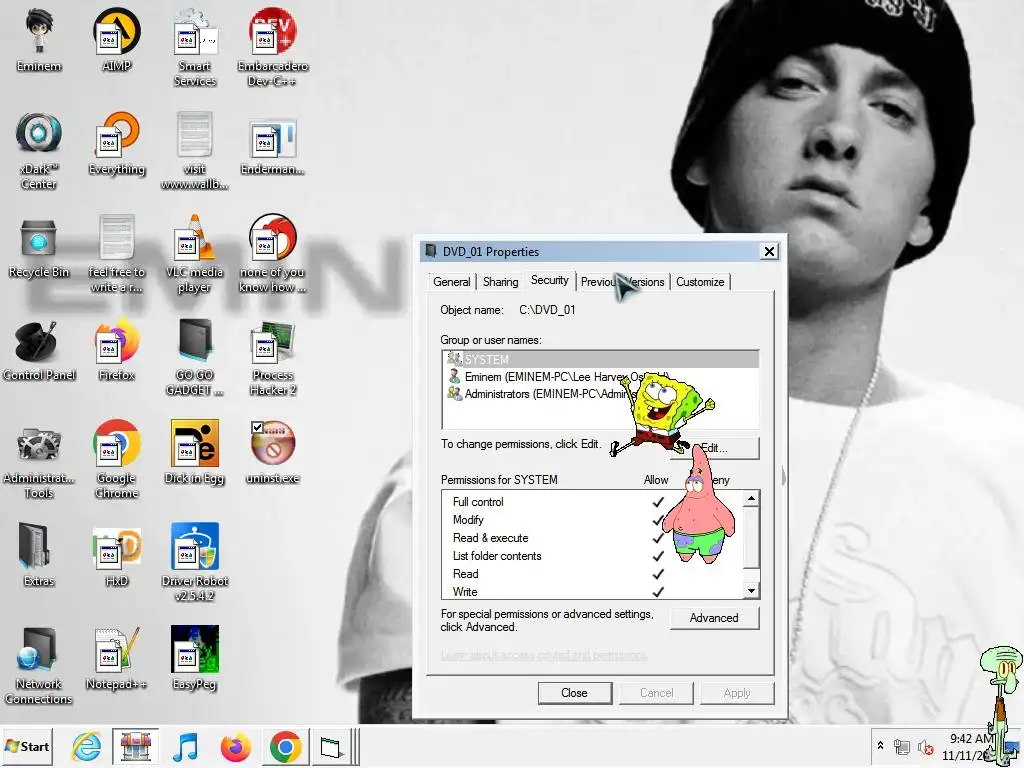The height and width of the screenshot is (768, 1024).
Task: Launch HxD hex editor shortcut
Action: [117, 555]
